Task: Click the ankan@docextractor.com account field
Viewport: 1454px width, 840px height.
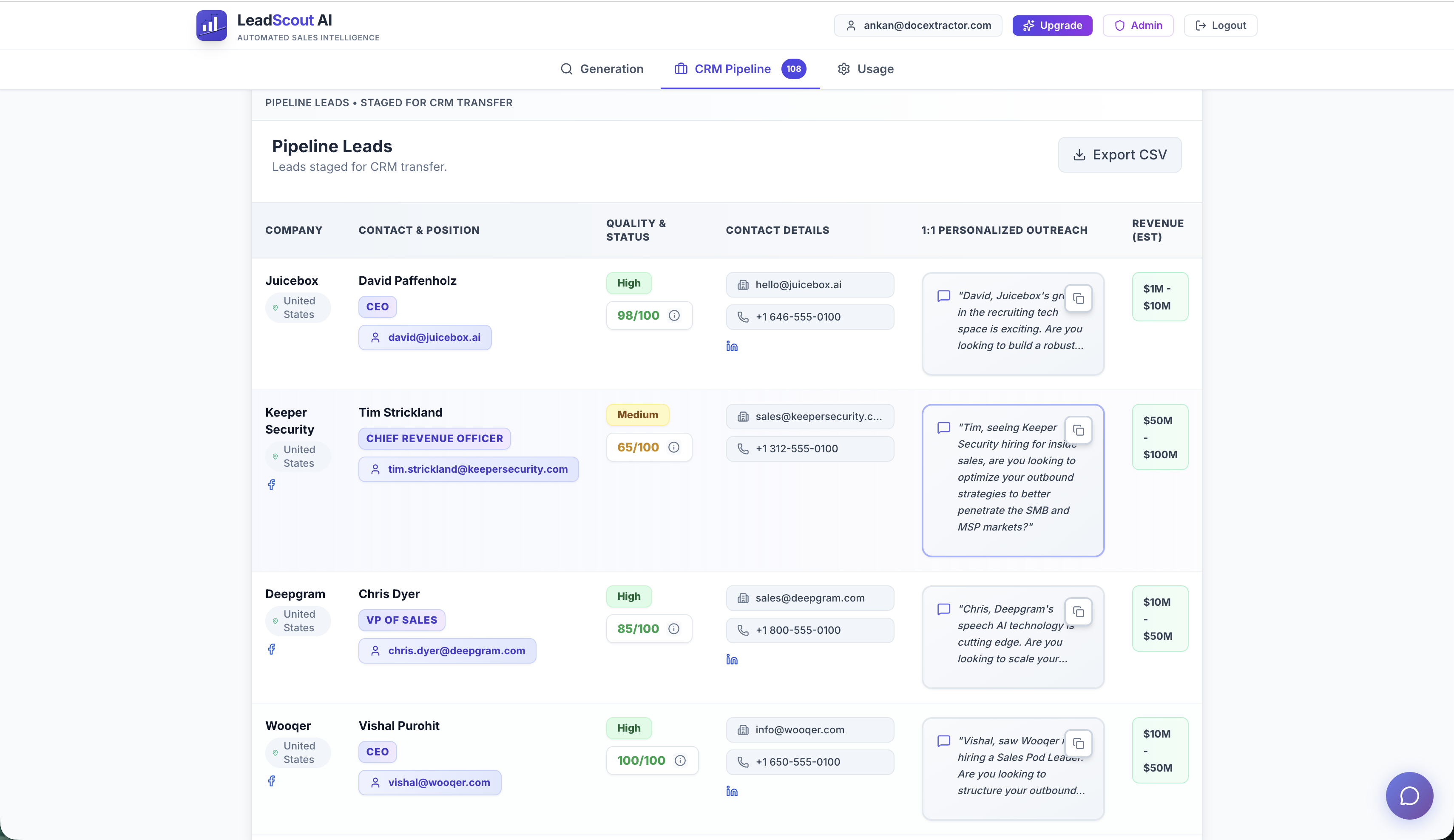Action: (917, 25)
